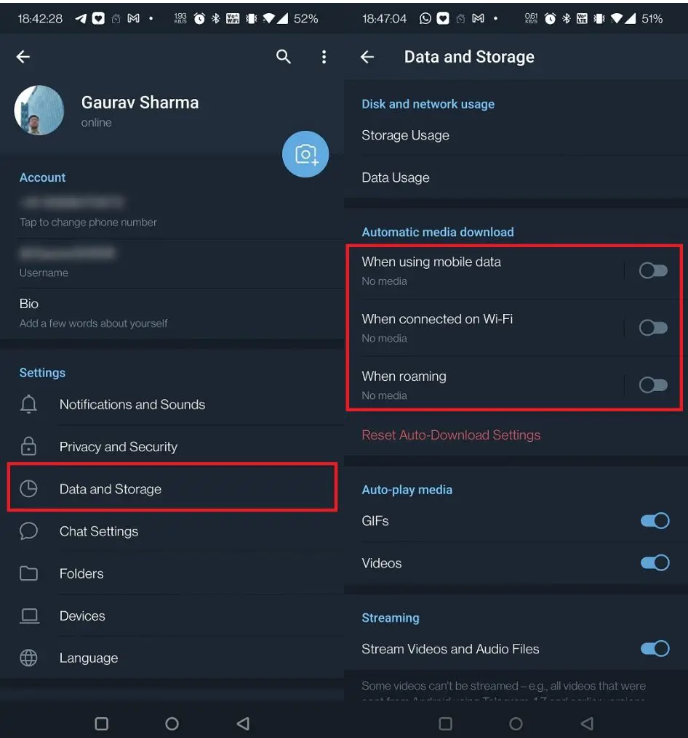Image resolution: width=688 pixels, height=738 pixels.
Task: Go back from the profile settings screen
Action: coord(24,57)
